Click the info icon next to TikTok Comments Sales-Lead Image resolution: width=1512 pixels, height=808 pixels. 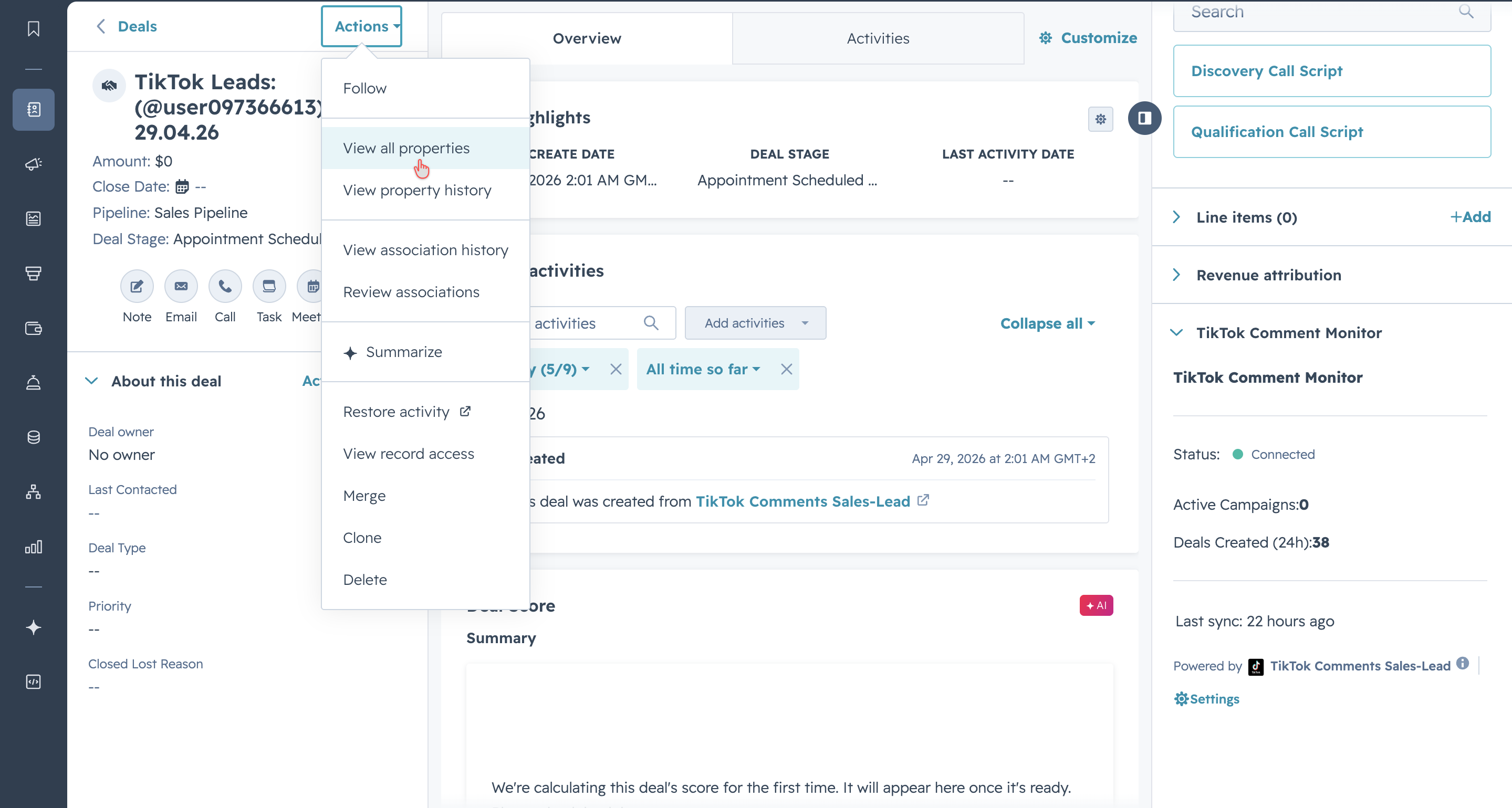[x=1463, y=663]
